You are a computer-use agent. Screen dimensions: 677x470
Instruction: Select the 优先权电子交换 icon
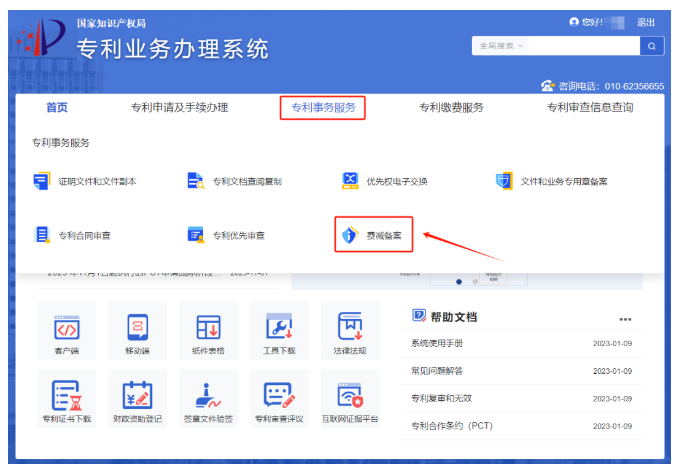350,181
